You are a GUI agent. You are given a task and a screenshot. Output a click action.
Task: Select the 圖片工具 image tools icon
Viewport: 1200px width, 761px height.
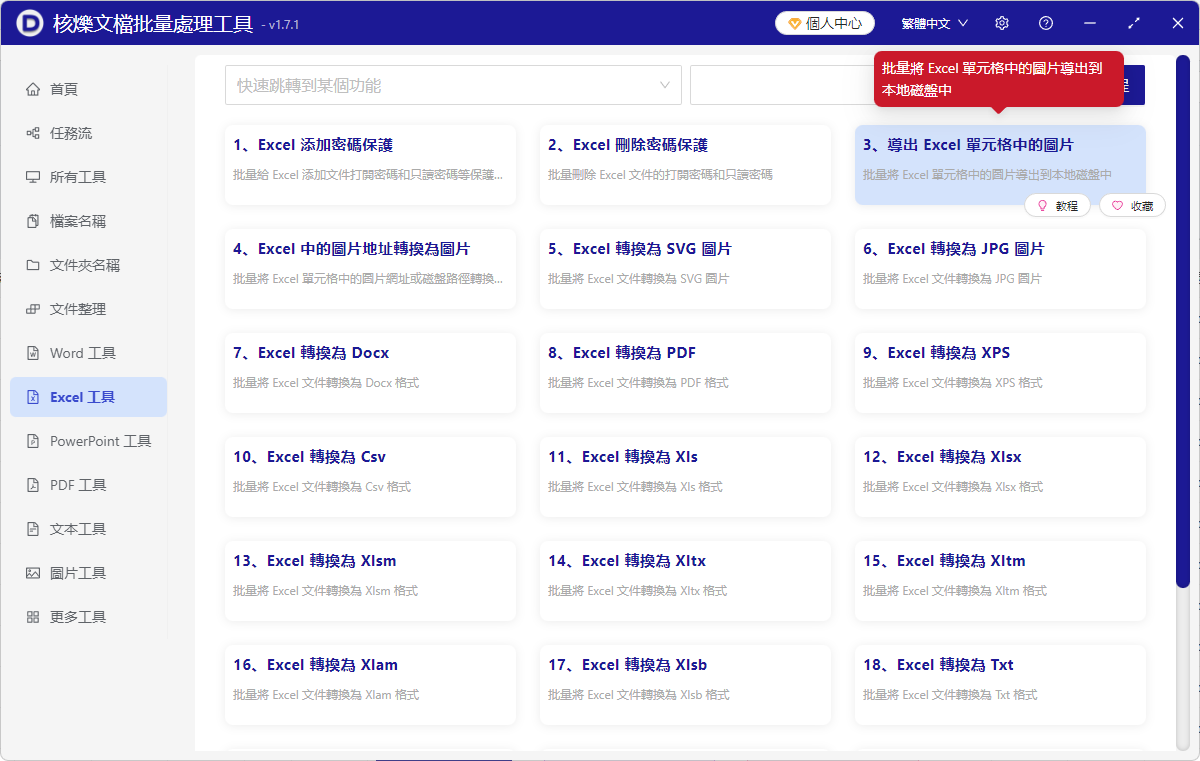click(33, 572)
